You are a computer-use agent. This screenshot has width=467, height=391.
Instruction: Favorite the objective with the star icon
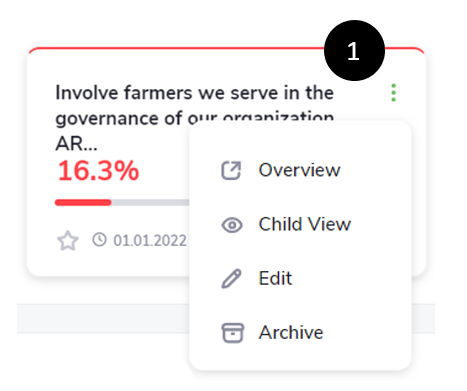68,240
